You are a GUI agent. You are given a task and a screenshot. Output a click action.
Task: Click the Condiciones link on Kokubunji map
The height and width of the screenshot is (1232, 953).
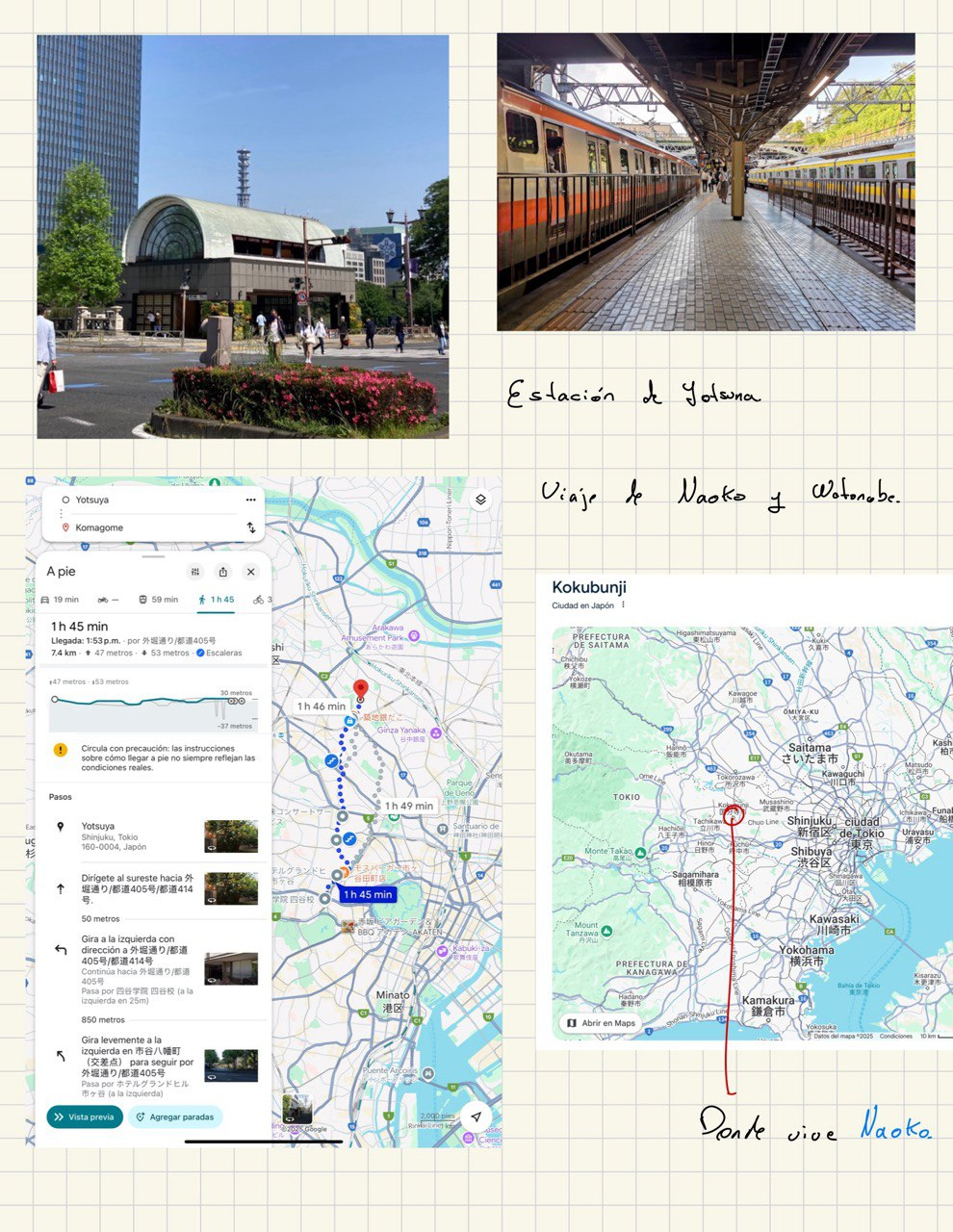[x=896, y=1037]
